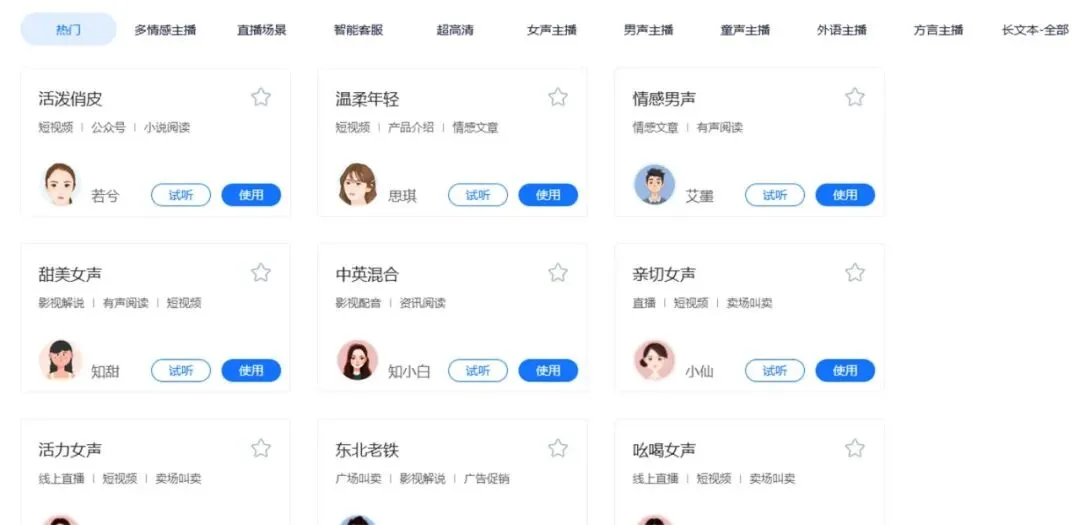Click the 思琪 avatar image
This screenshot has height=525, width=1080.
tap(357, 184)
